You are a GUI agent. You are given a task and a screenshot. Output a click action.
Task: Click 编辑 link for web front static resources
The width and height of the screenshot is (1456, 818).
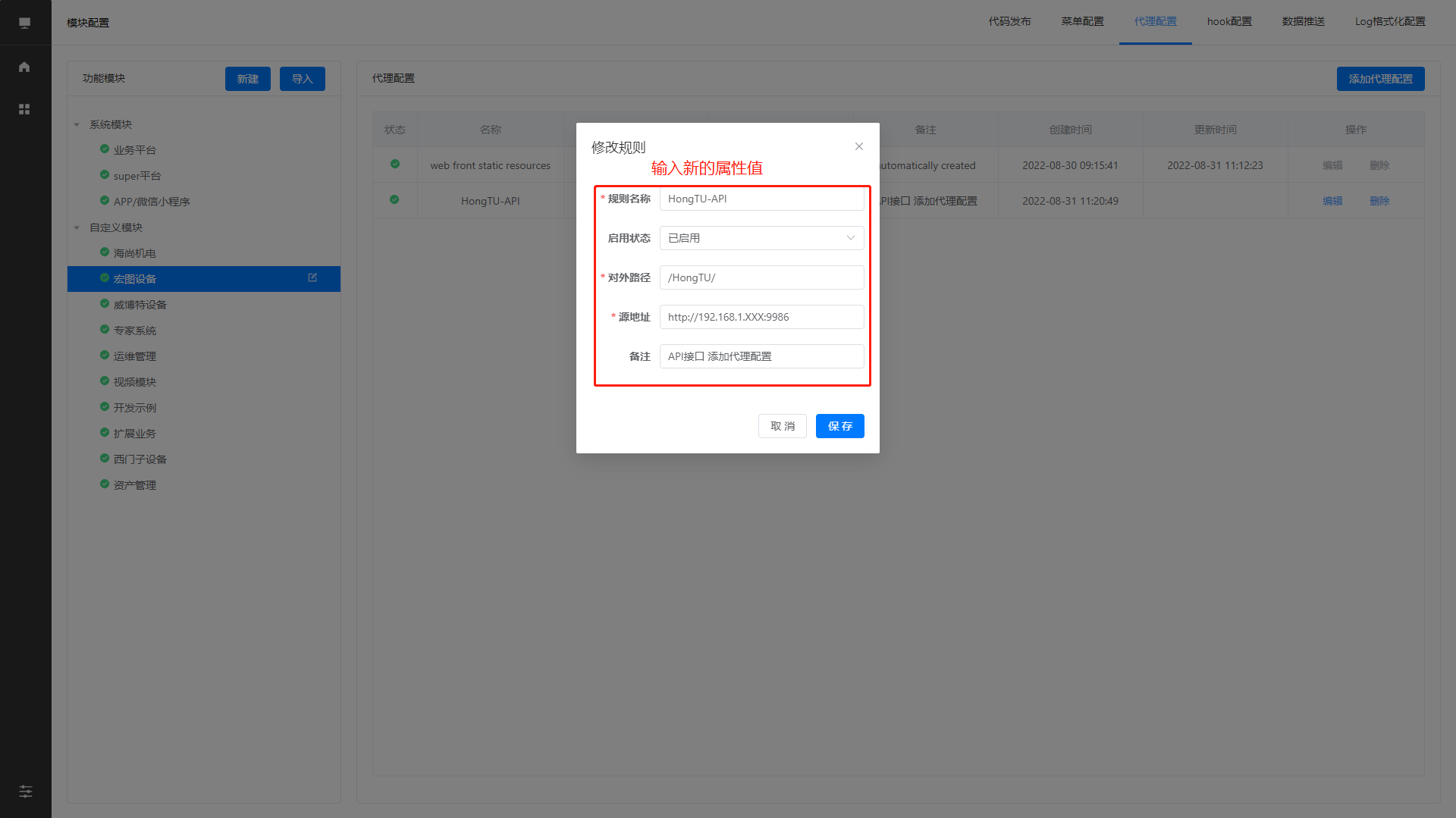(1332, 165)
